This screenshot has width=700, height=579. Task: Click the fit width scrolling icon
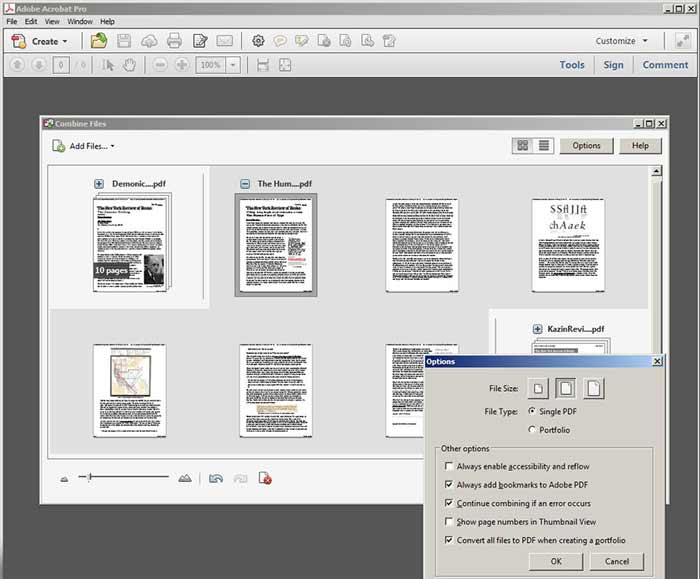pyautogui.click(x=263, y=65)
